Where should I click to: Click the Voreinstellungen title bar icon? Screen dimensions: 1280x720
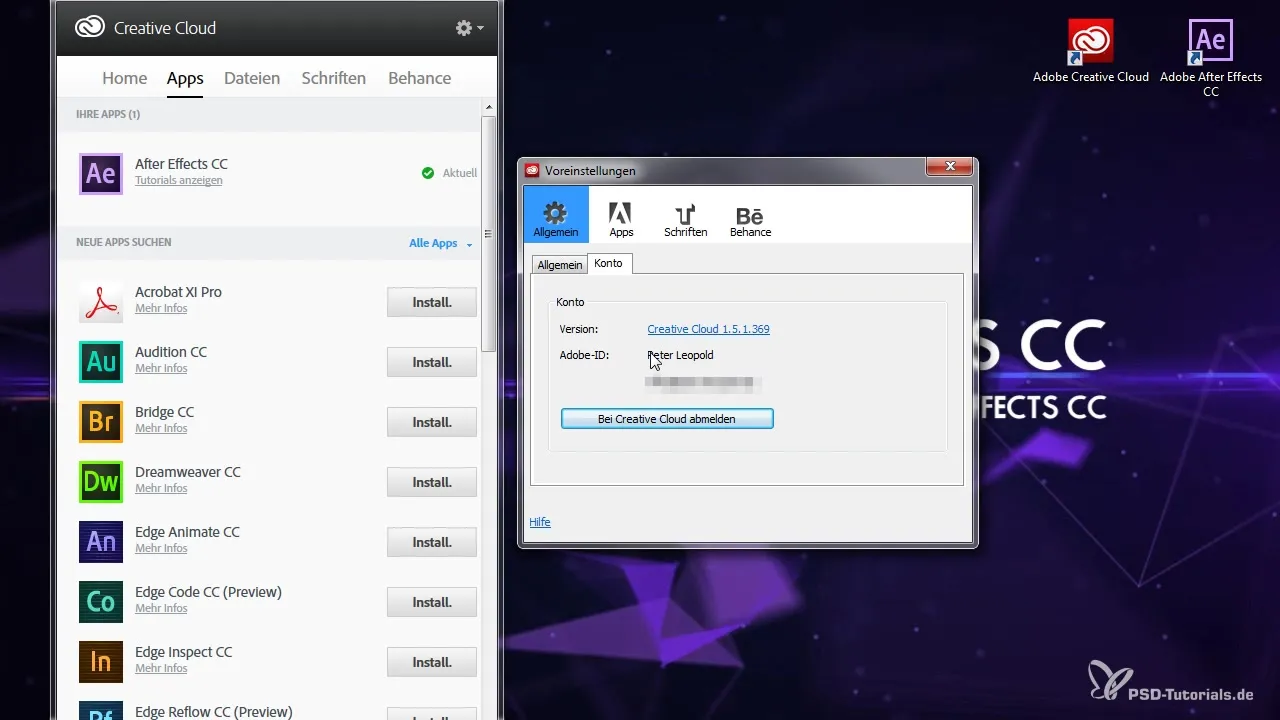[x=532, y=170]
